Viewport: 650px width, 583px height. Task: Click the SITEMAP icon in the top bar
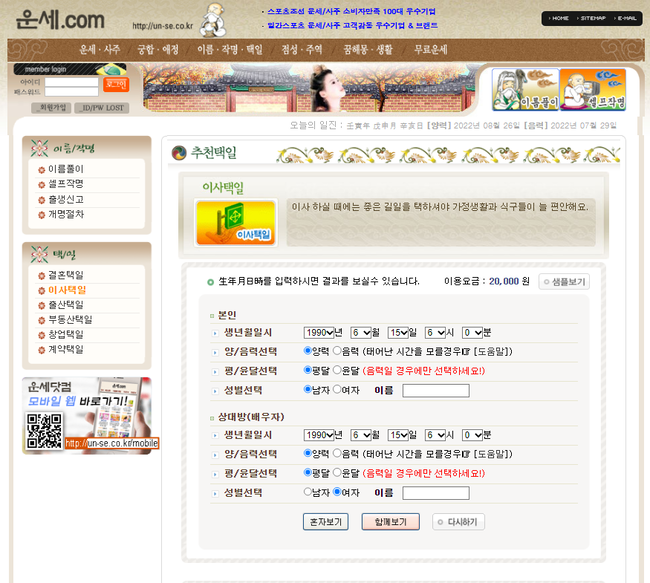[x=592, y=18]
